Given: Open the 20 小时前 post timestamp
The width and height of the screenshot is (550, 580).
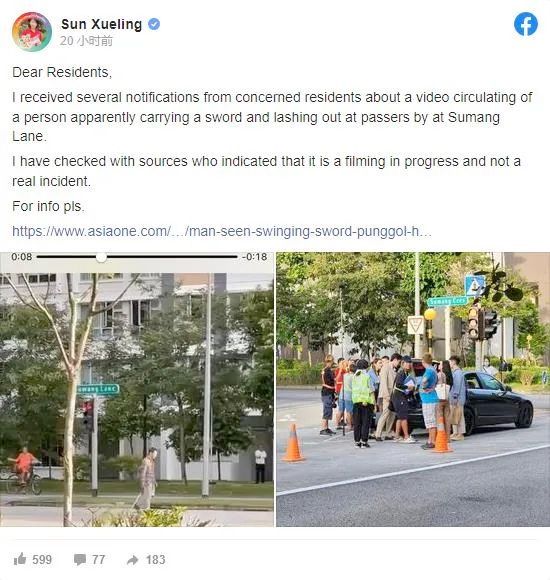Looking at the screenshot, I should pos(87,41).
